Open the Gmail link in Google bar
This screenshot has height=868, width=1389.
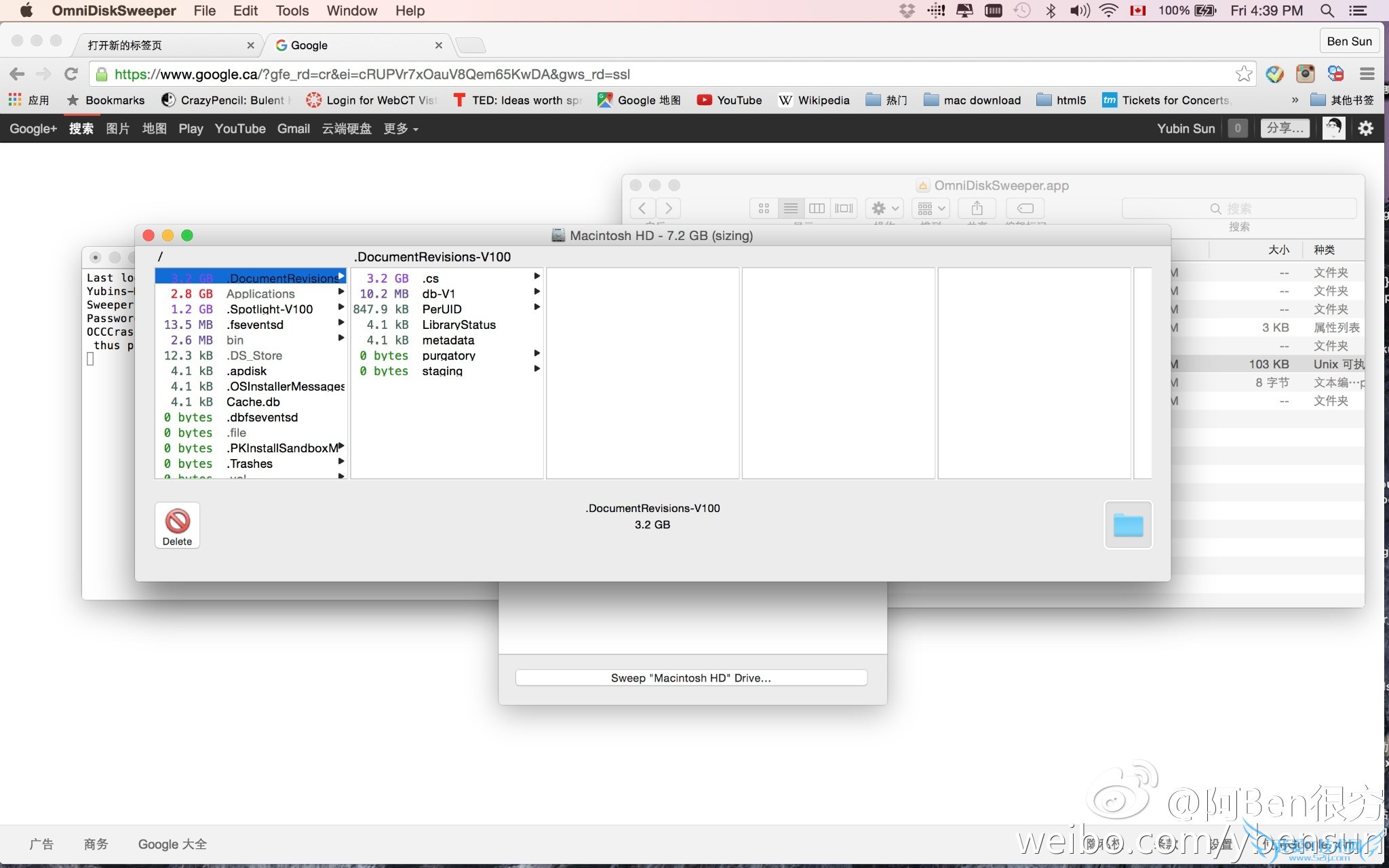pyautogui.click(x=293, y=129)
